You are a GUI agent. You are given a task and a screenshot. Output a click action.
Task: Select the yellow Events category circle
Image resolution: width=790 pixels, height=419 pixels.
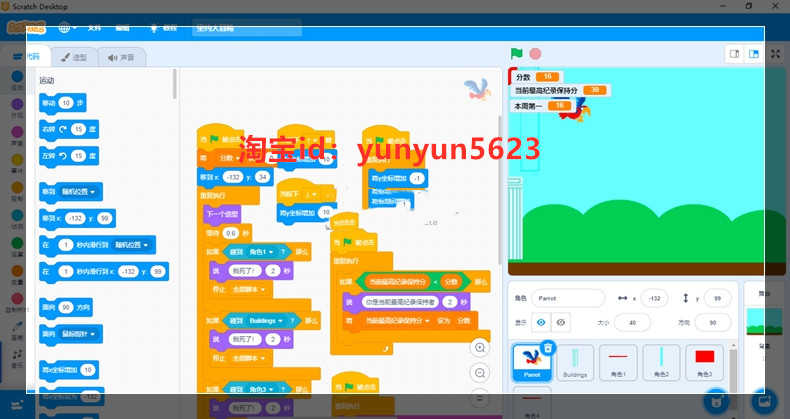17,160
